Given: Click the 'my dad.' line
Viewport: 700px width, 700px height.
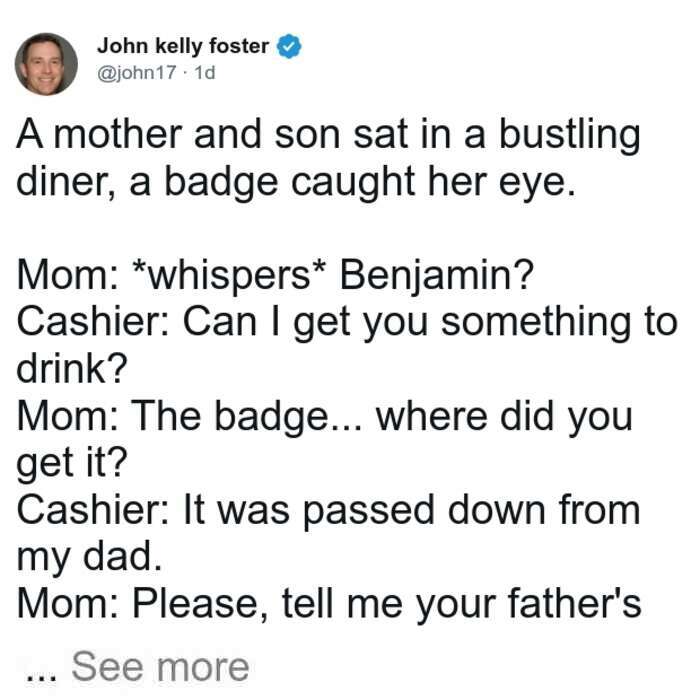Looking at the screenshot, I should (89, 557).
